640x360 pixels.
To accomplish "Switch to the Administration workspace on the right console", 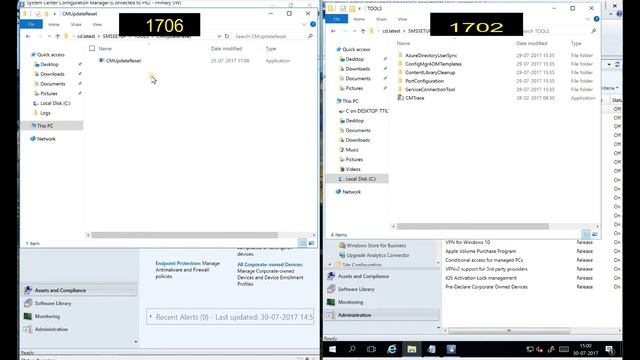I will pyautogui.click(x=382, y=315).
